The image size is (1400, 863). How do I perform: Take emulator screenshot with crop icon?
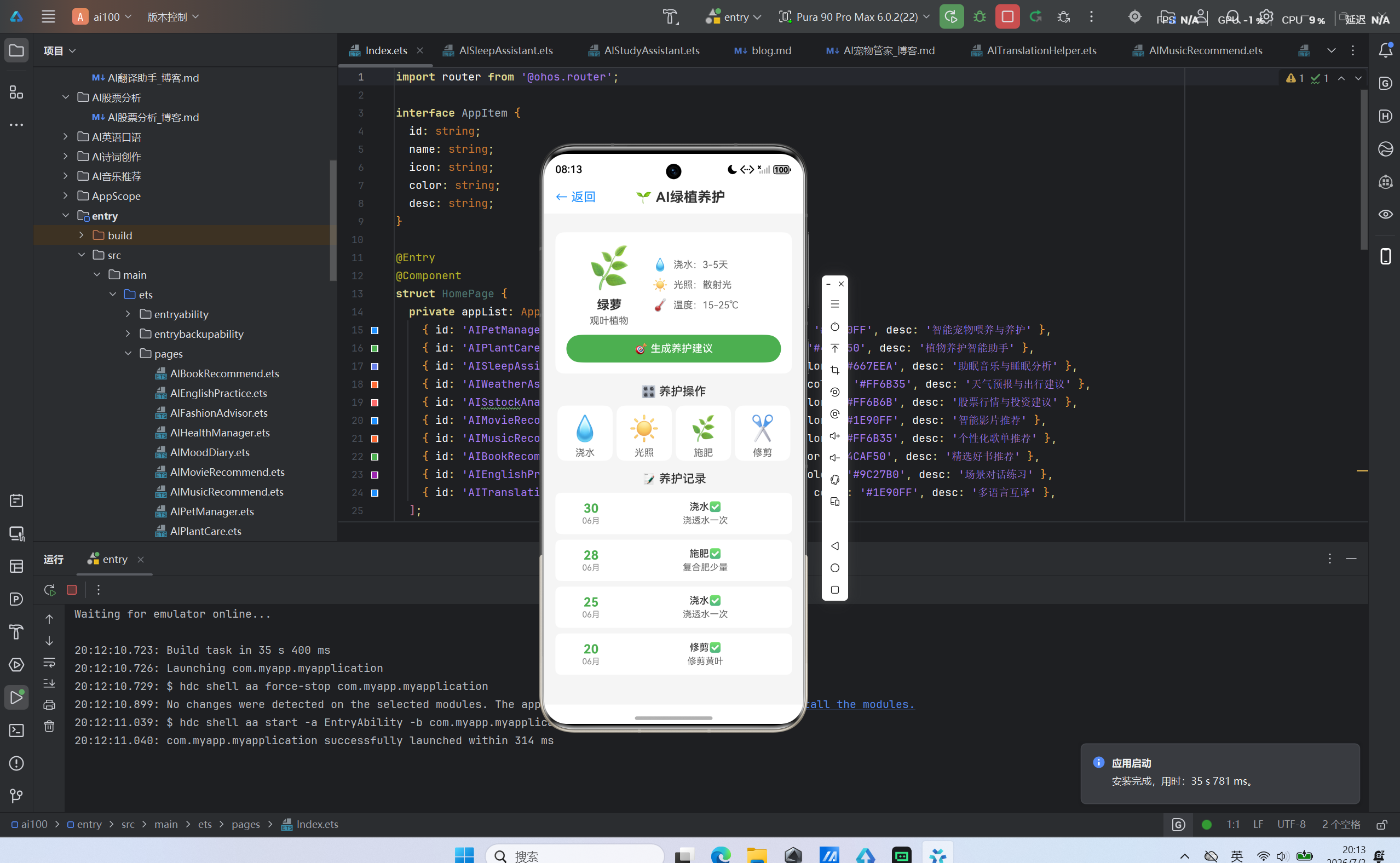click(x=834, y=370)
